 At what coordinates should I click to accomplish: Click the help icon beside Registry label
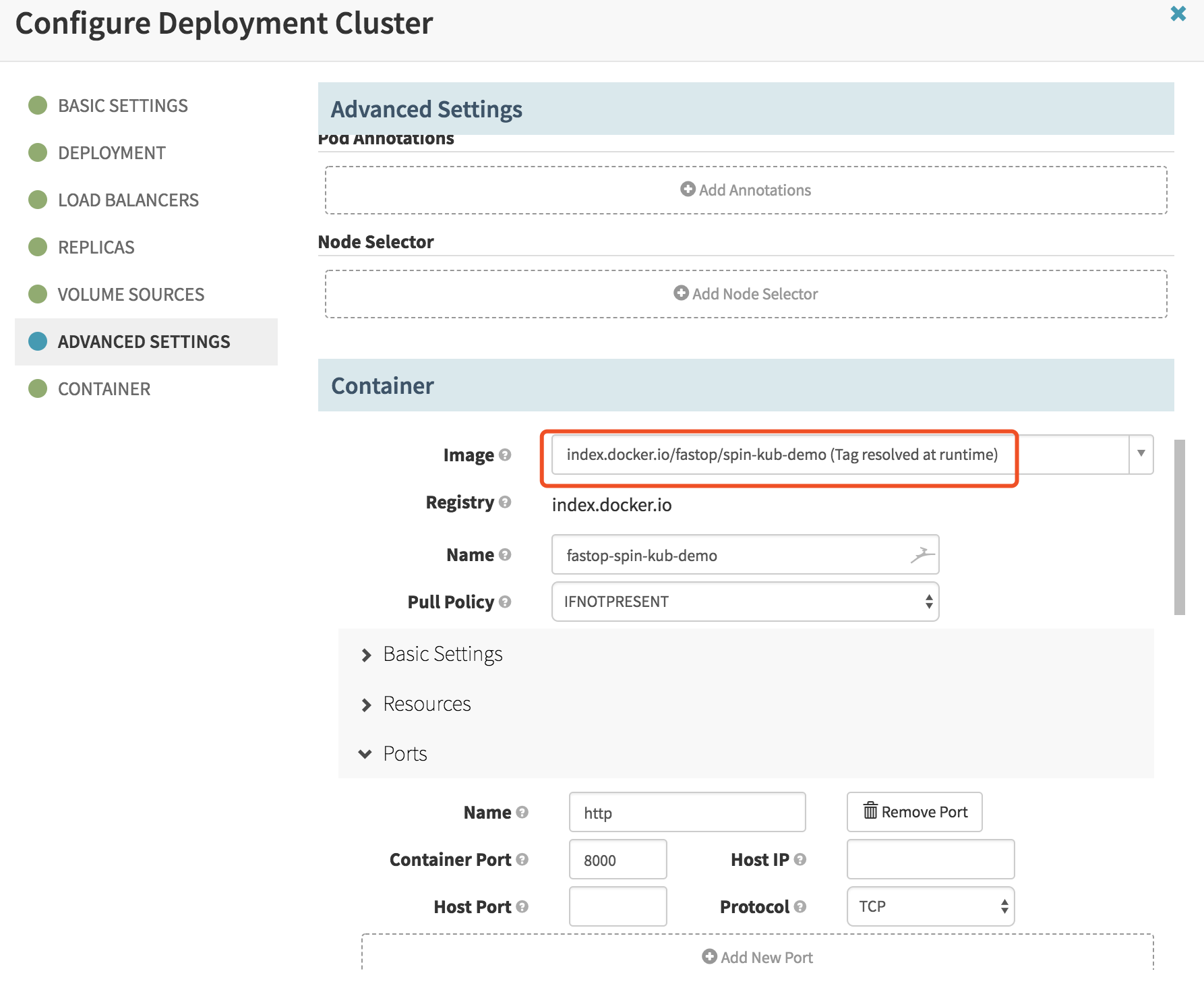tap(505, 502)
